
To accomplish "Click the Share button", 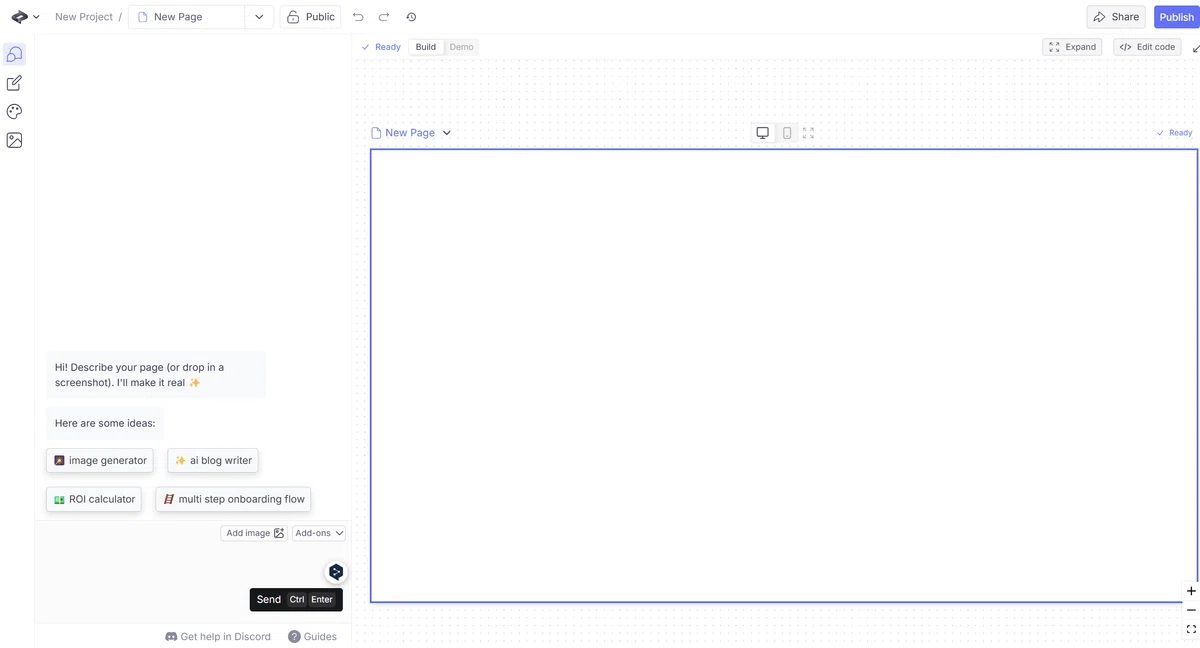I will 1116,17.
